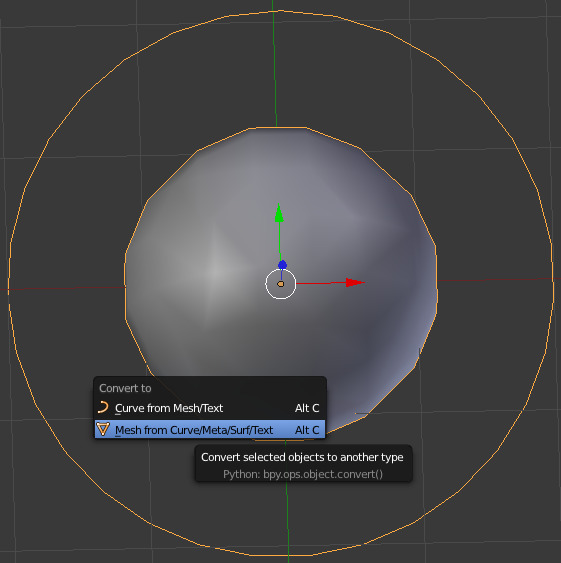The width and height of the screenshot is (561, 563).
Task: Click the curve icon beside Curve from Mesh/Text
Action: pyautogui.click(x=103, y=408)
